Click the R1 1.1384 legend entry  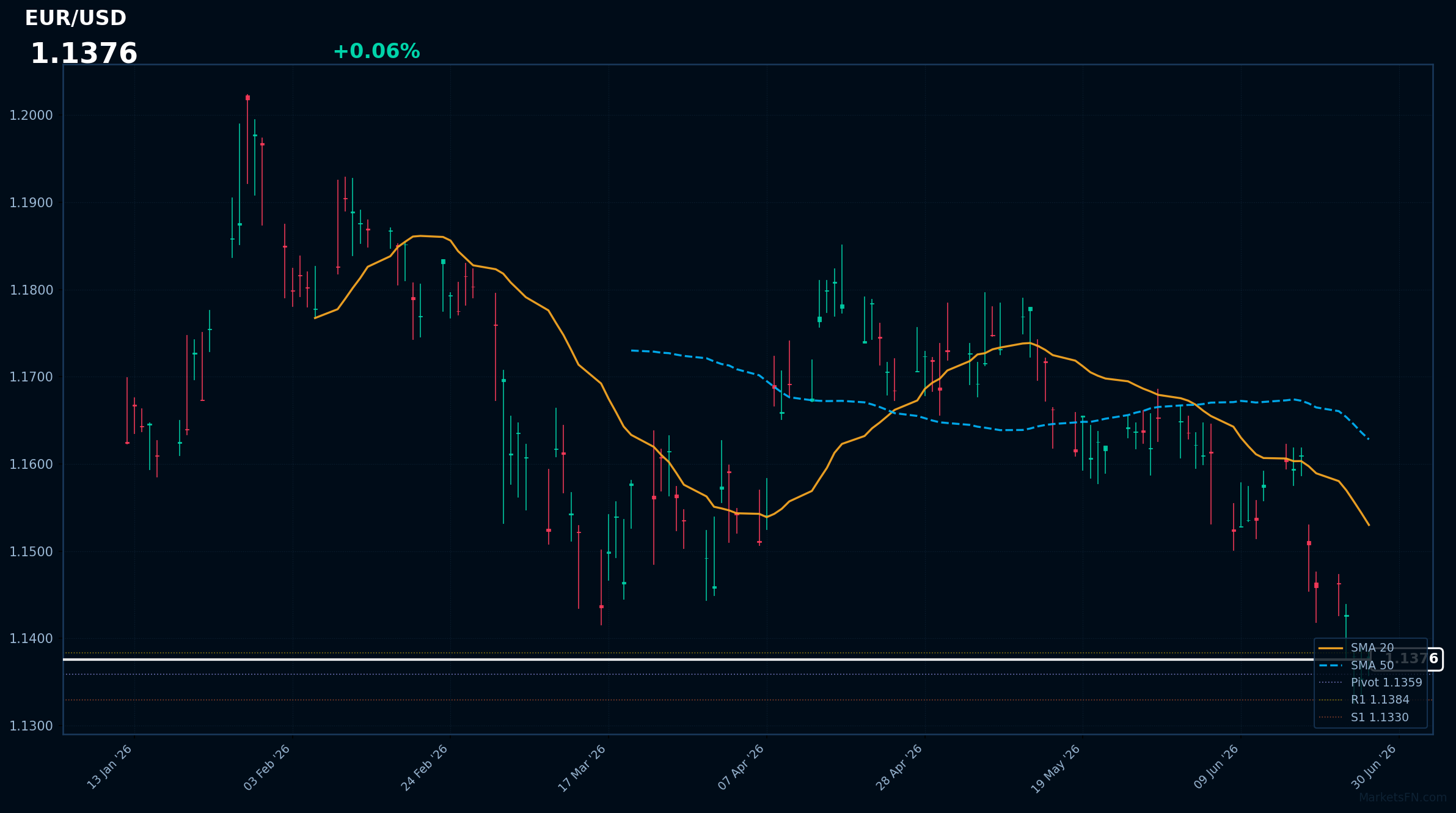(x=1364, y=700)
